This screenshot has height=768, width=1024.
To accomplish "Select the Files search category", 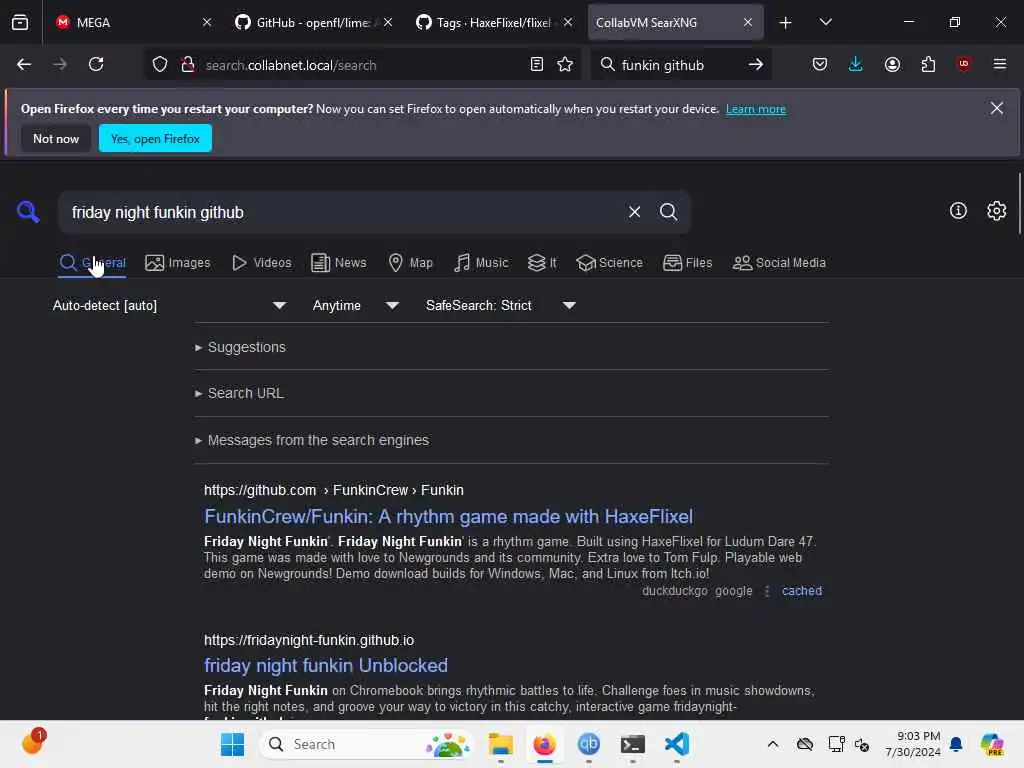I will 687,263.
